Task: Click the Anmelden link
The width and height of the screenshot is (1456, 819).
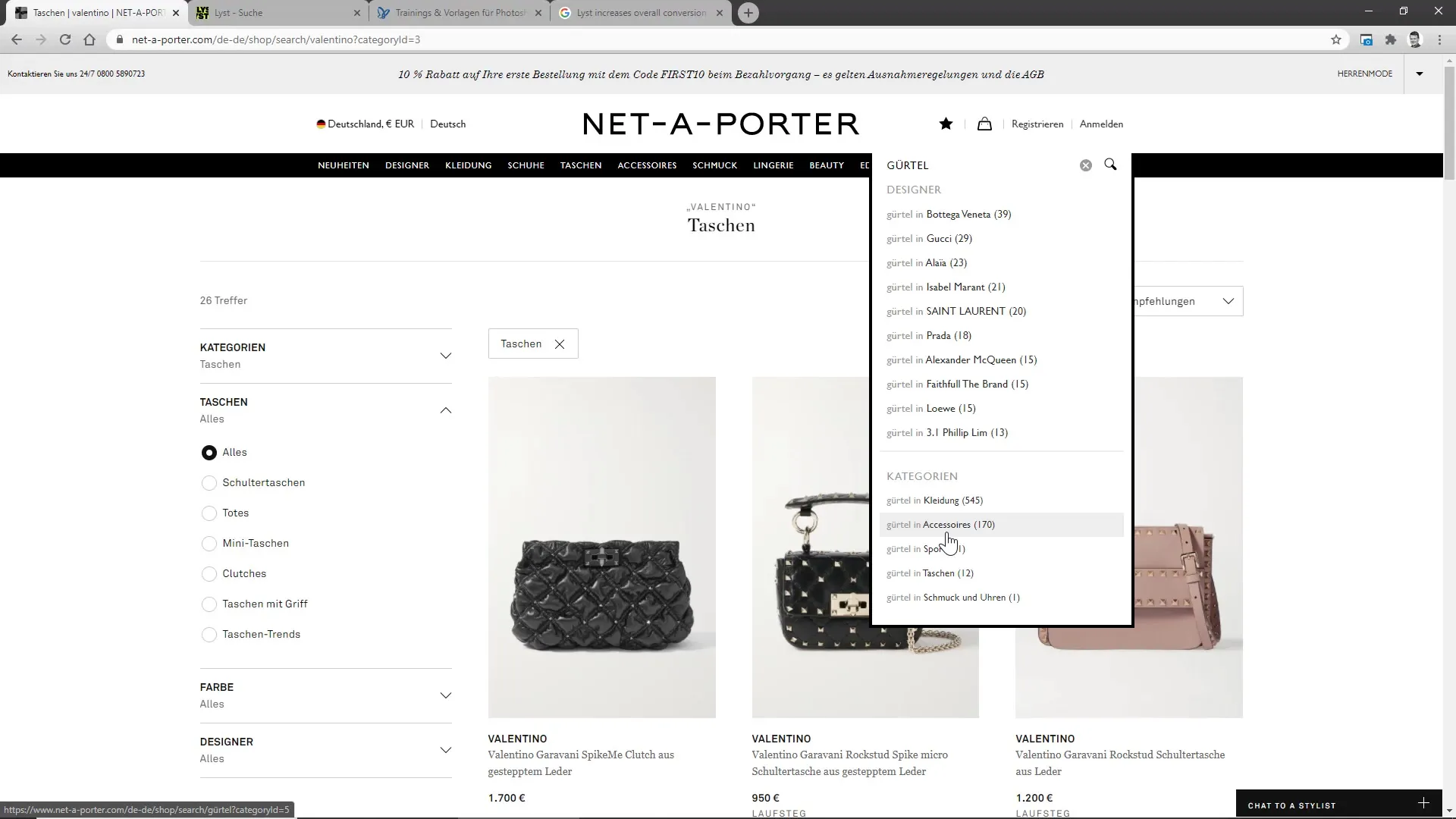Action: [x=1102, y=124]
